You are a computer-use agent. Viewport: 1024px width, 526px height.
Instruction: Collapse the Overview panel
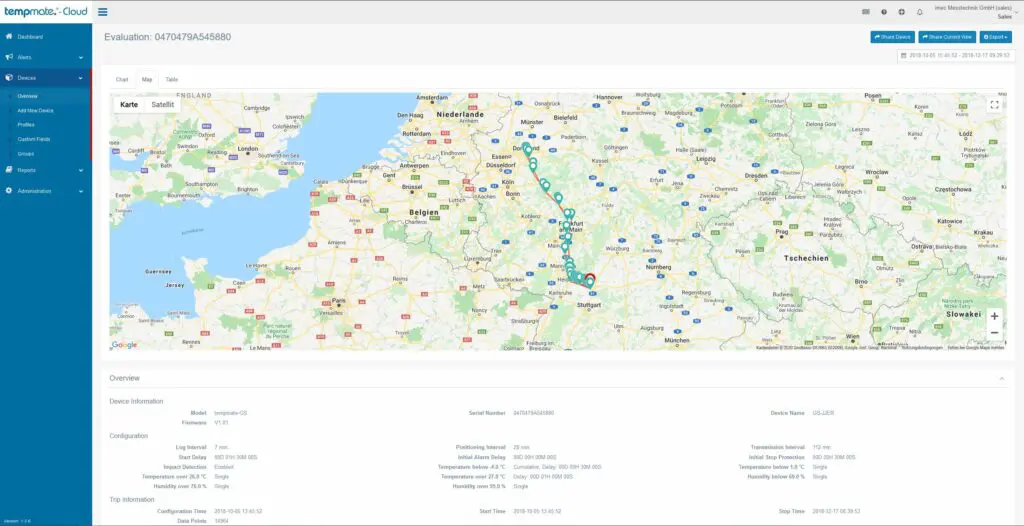pyautogui.click(x=1001, y=378)
